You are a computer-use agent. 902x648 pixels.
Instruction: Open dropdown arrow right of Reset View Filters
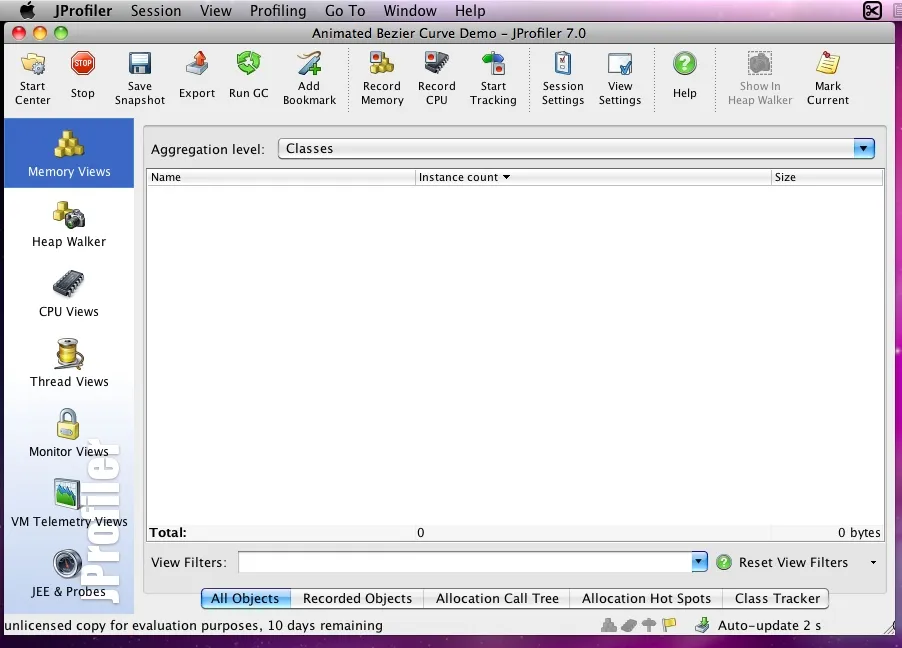(x=873, y=562)
